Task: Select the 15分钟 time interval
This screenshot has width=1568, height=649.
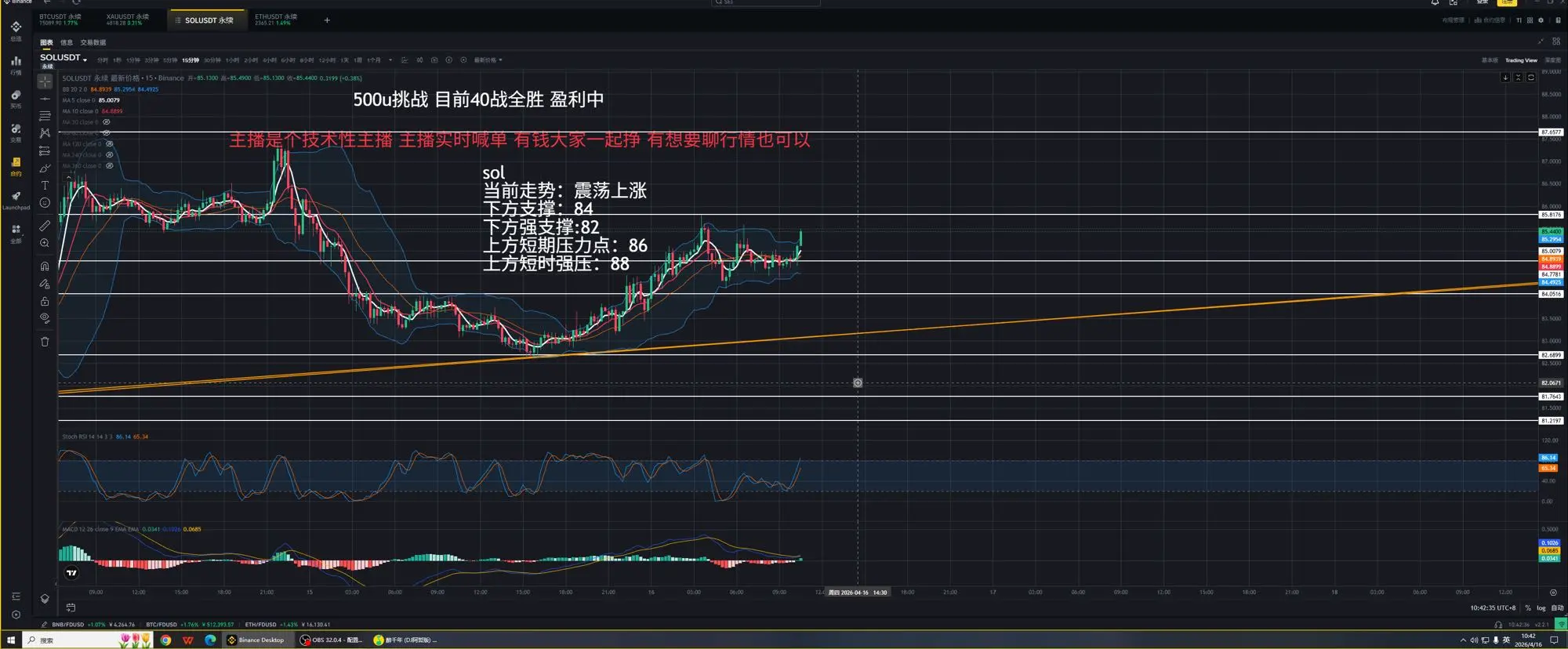Action: (x=191, y=60)
